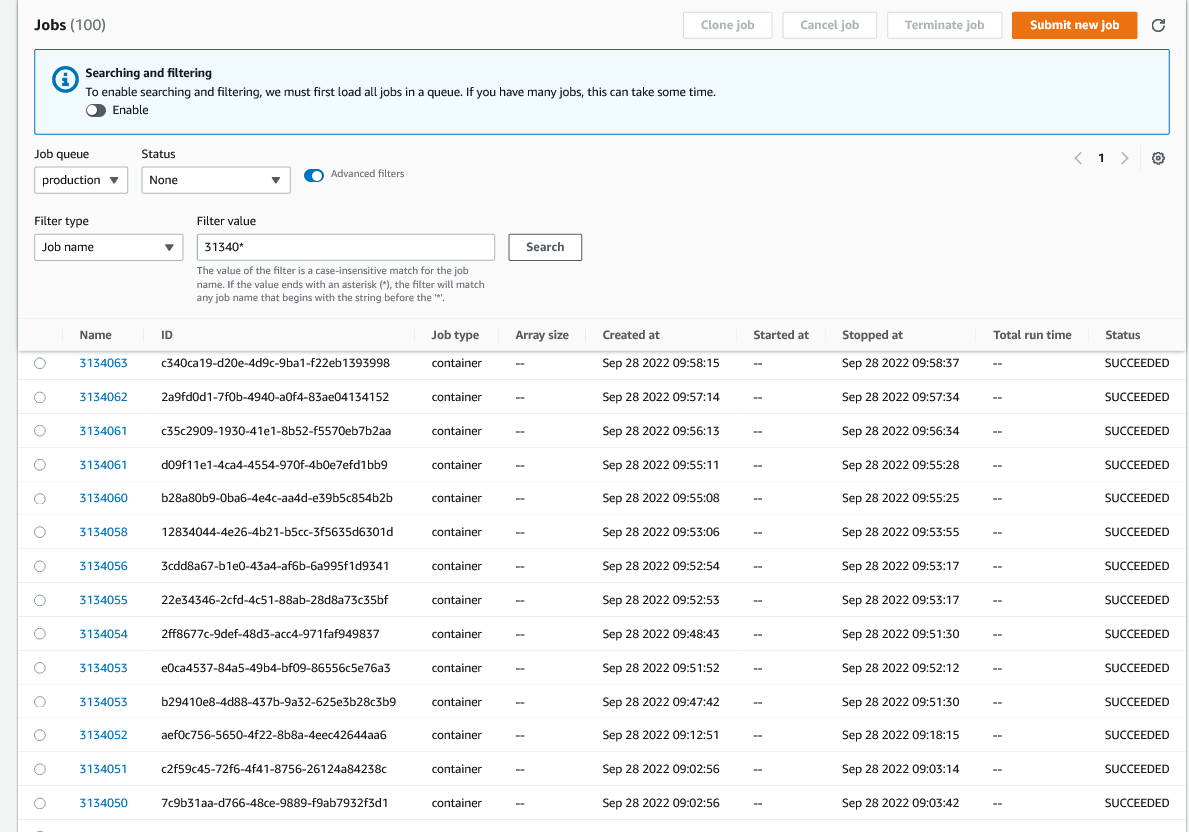Click the previous page chevron
The image size is (1189, 832).
(x=1078, y=158)
